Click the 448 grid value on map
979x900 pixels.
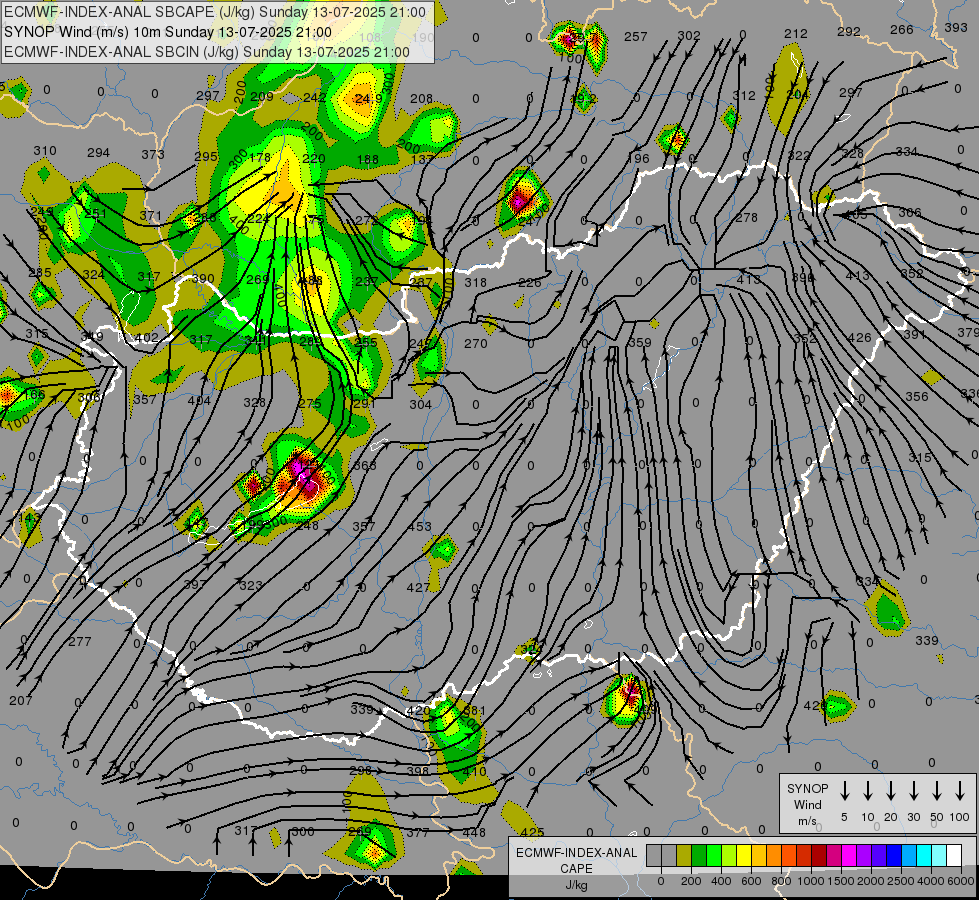tap(474, 832)
